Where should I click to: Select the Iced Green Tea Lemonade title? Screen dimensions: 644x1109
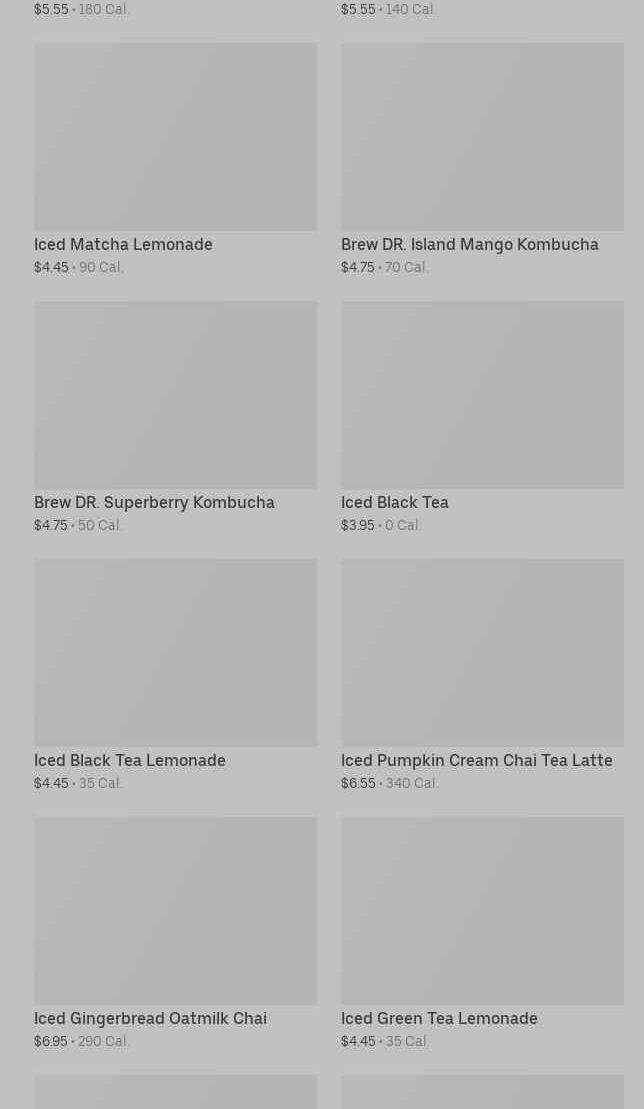point(439,1019)
